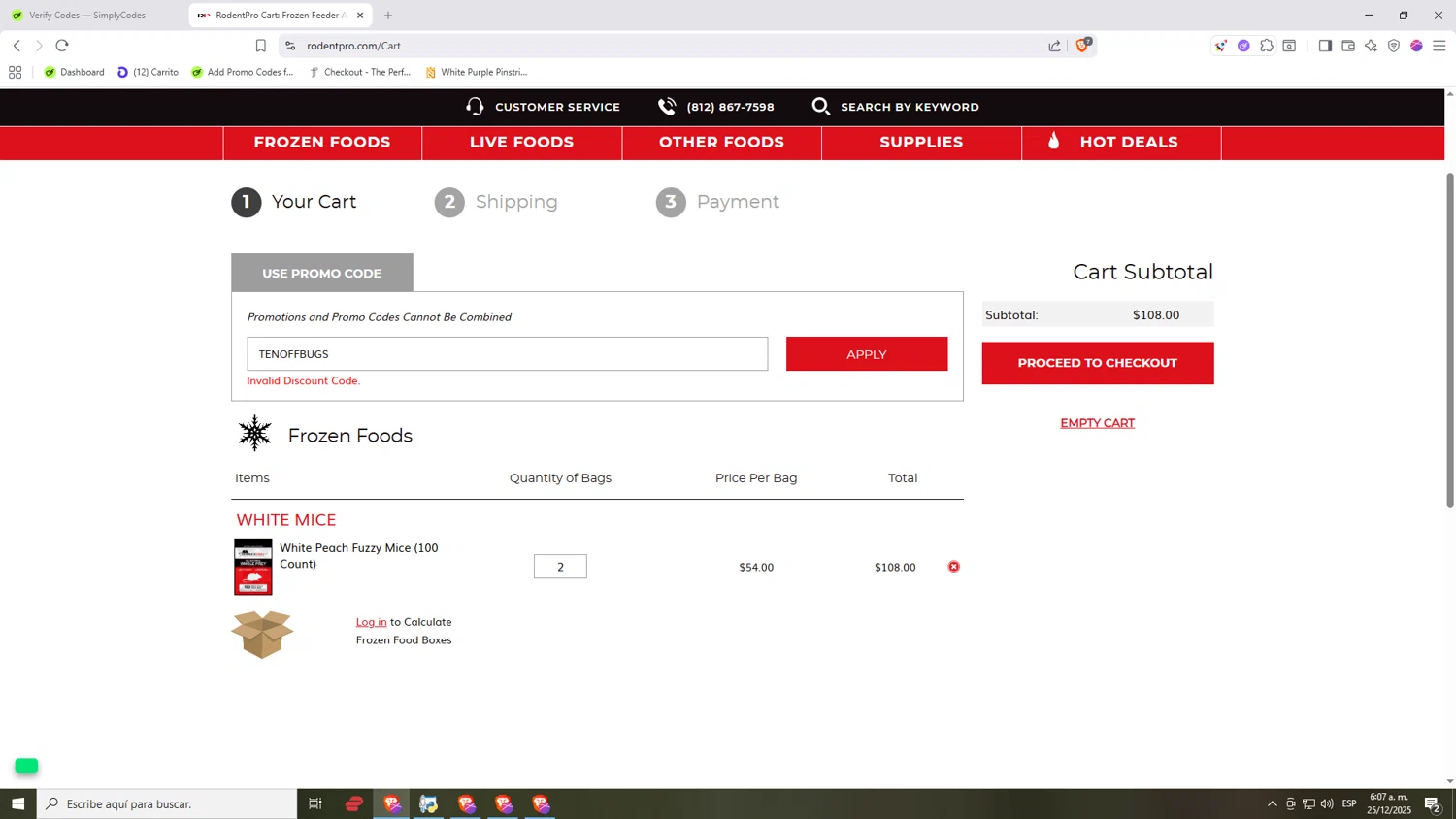Open (12) Carrito bookmark
Viewport: 1456px width, 819px height.
tap(149, 72)
